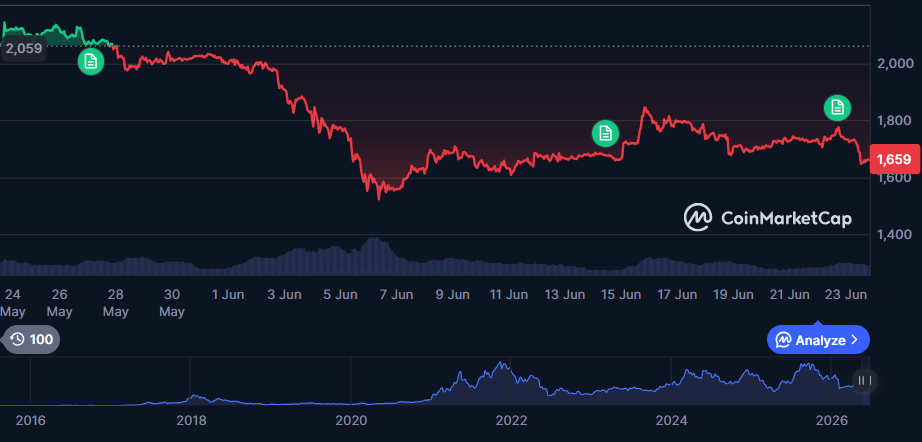Click the 30 May date label
Viewport: 922px width, 442px height.
[172, 303]
